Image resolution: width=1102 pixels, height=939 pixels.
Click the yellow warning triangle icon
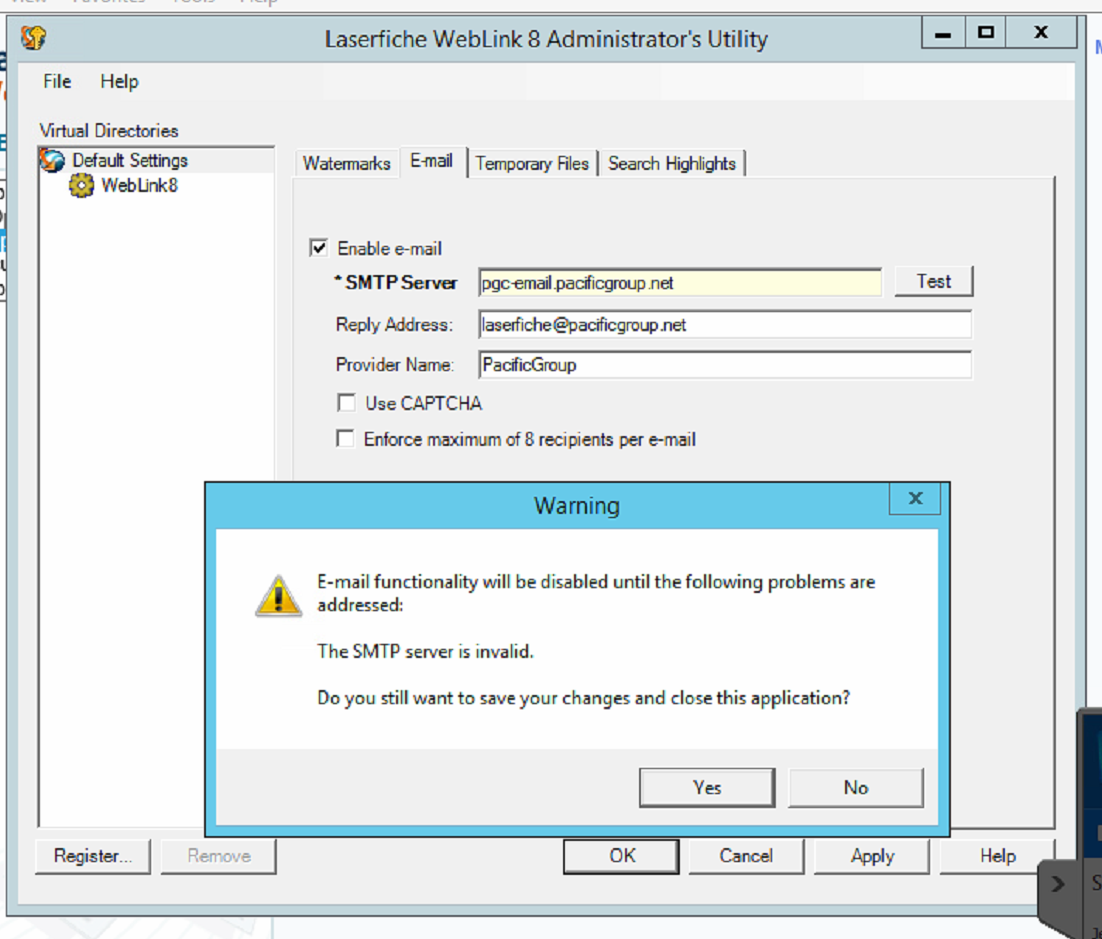pos(279,596)
